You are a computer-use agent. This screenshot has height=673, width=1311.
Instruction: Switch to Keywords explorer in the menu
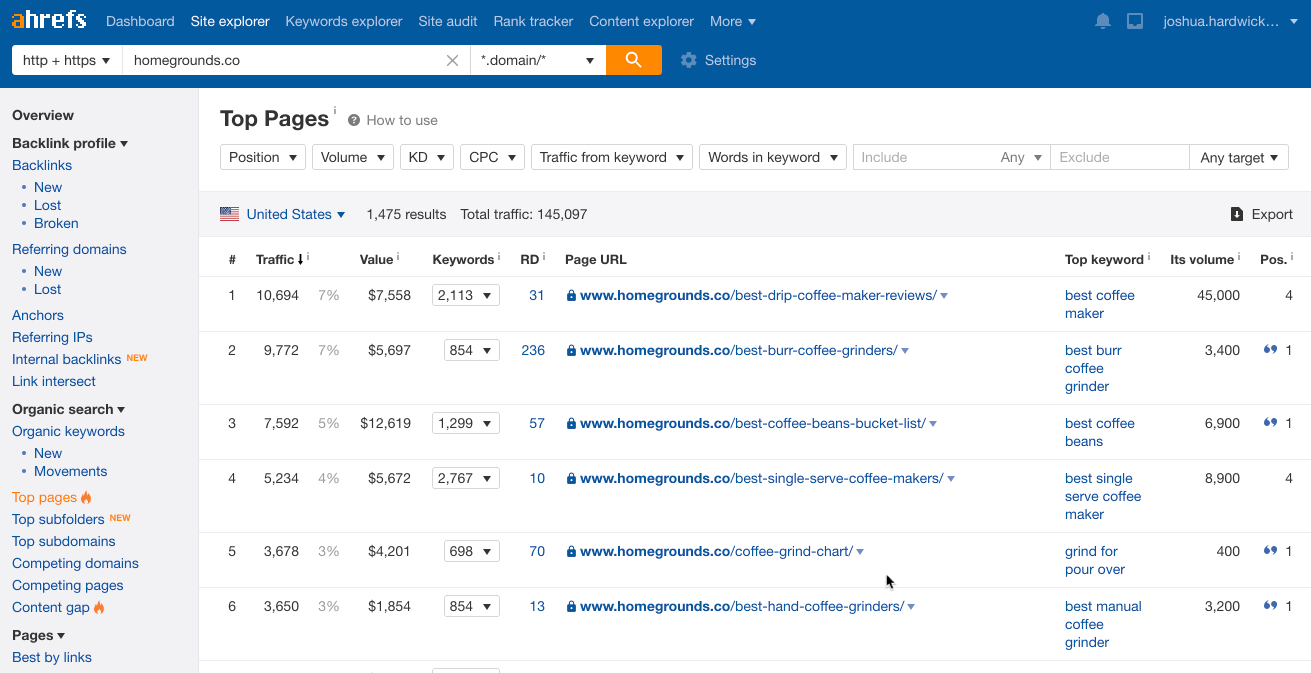coord(343,21)
